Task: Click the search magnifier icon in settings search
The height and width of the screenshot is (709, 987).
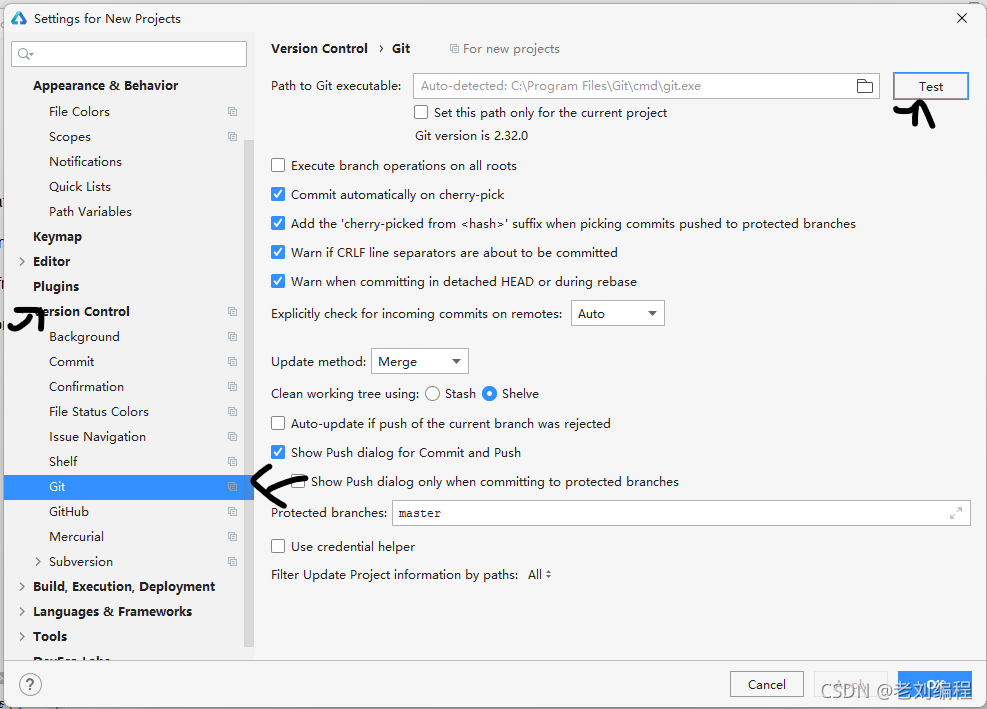Action: click(25, 54)
